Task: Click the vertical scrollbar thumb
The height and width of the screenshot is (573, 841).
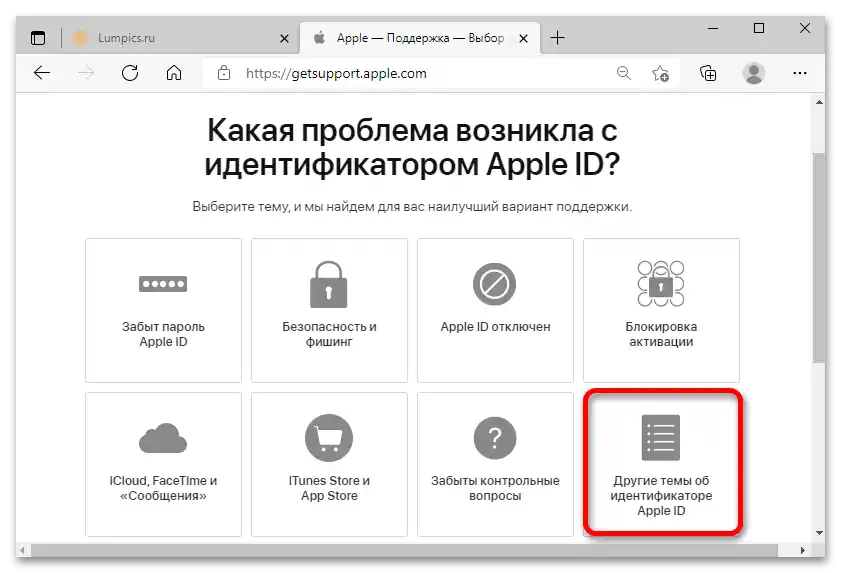Action: 818,258
